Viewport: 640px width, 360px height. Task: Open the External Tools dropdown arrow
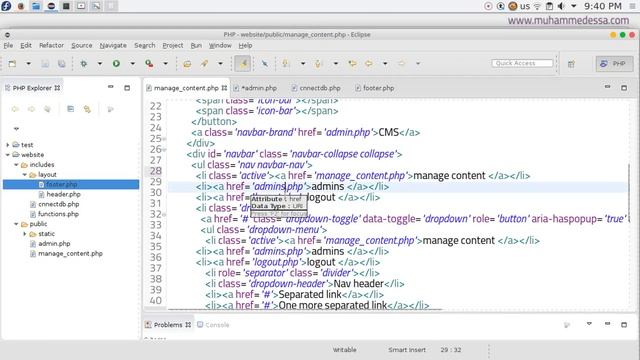tap(165, 64)
